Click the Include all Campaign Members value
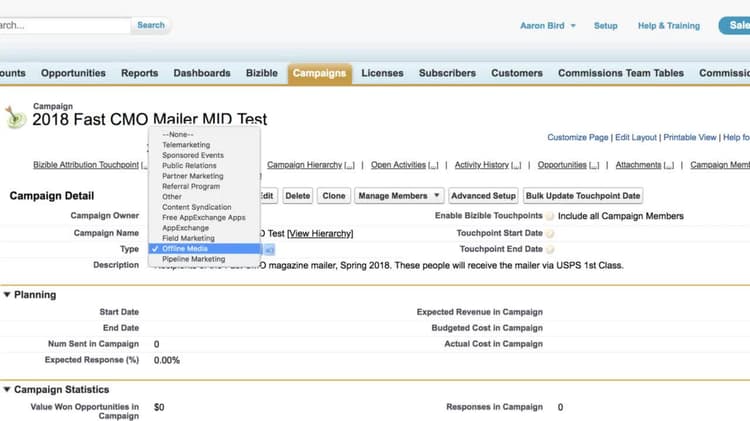Screen dimensions: 750x421 click(621, 216)
